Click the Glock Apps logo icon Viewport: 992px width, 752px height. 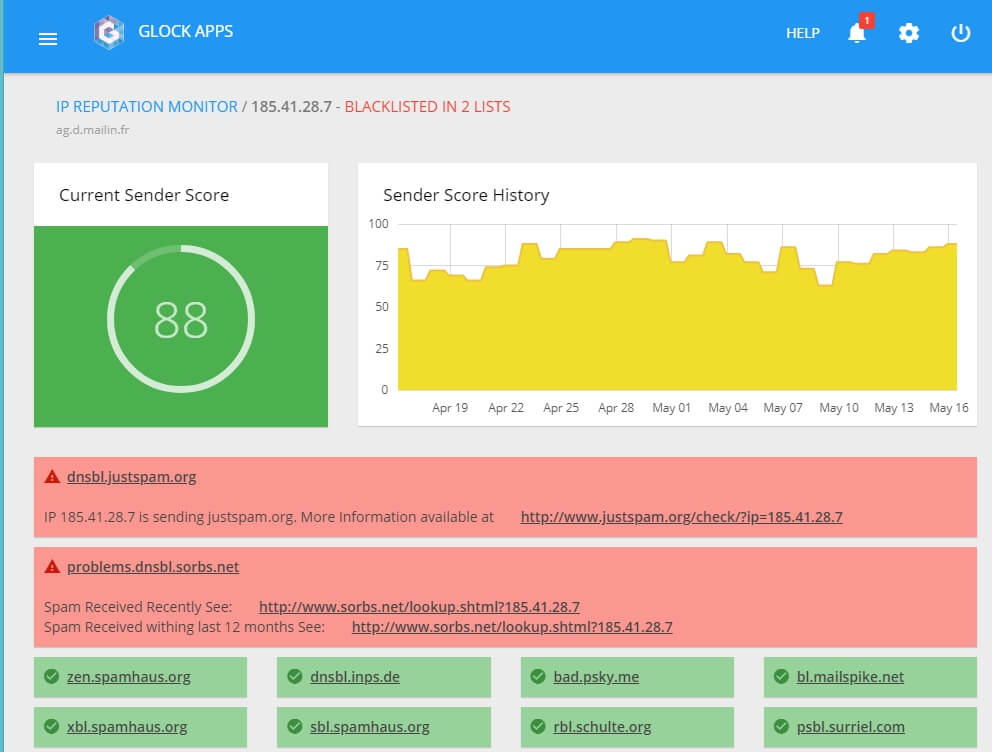tap(109, 32)
